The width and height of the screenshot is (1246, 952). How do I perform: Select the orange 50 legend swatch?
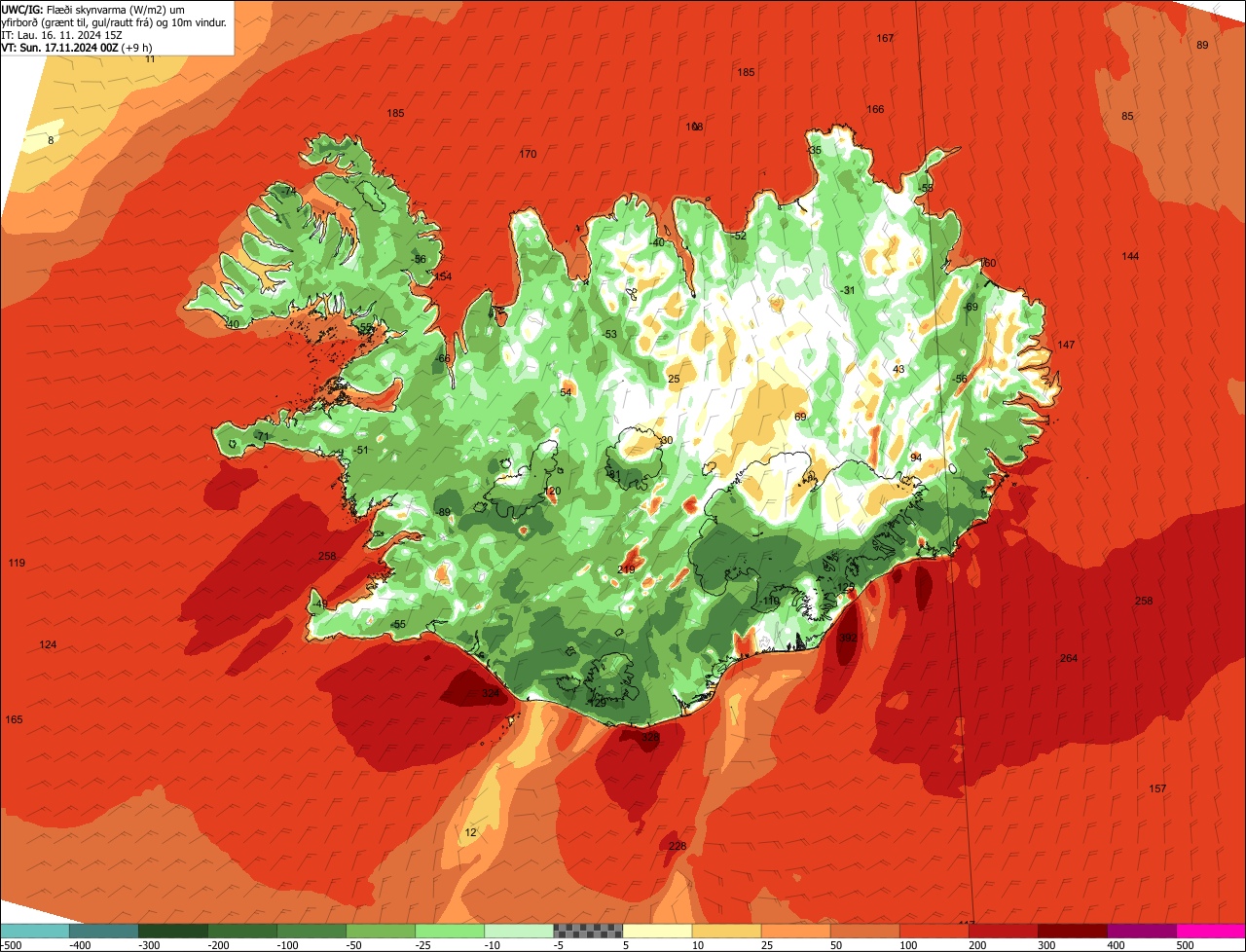(865, 931)
